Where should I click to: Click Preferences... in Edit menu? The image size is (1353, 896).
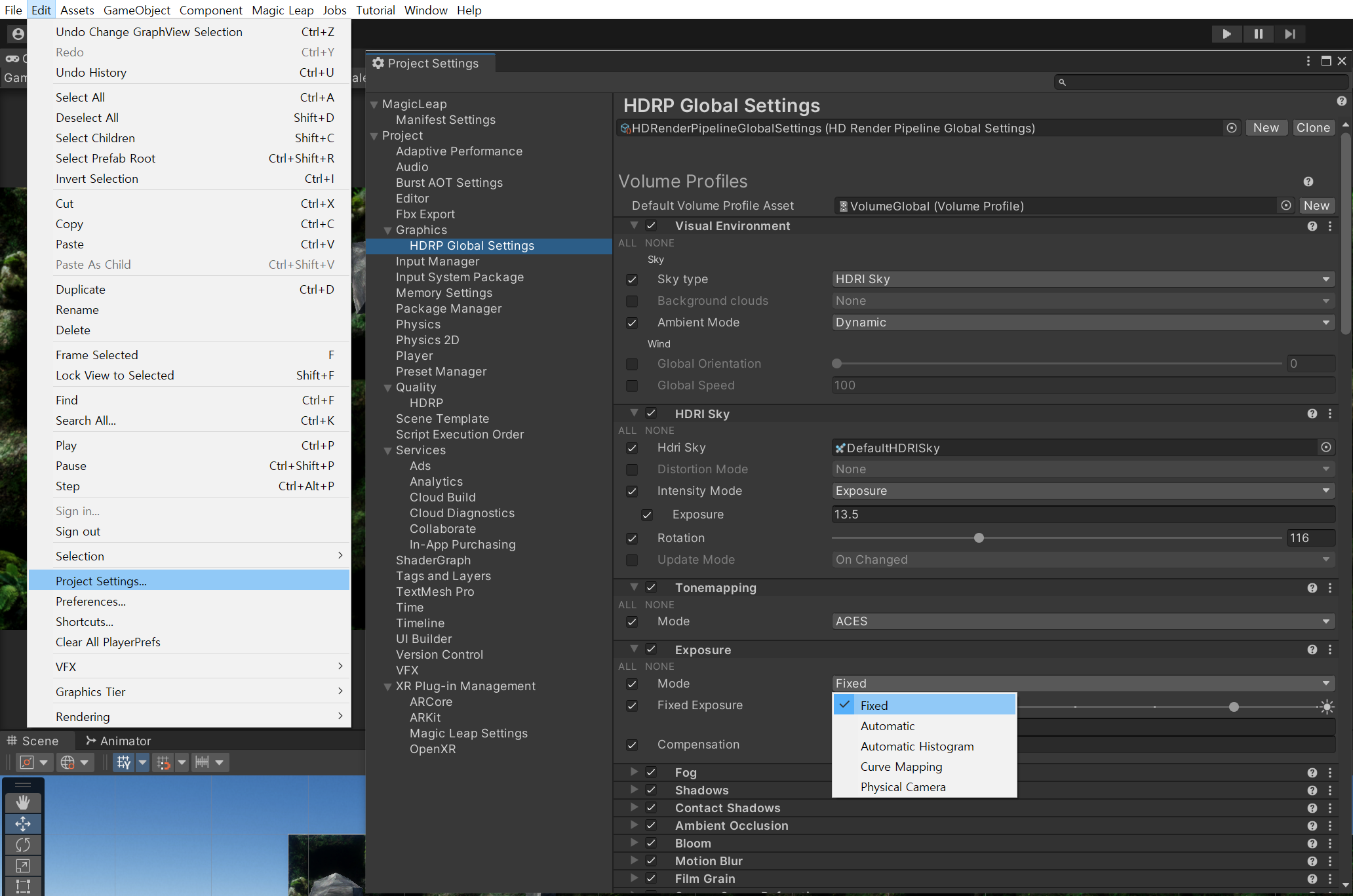tap(90, 602)
